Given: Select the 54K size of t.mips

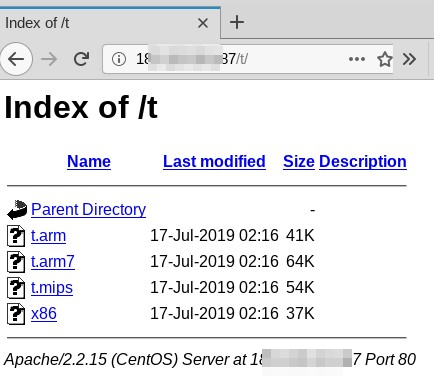Looking at the screenshot, I should tap(300, 287).
